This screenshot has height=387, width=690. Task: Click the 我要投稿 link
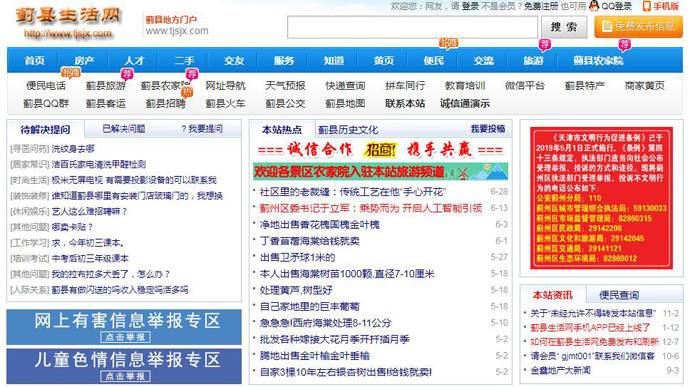[488, 129]
